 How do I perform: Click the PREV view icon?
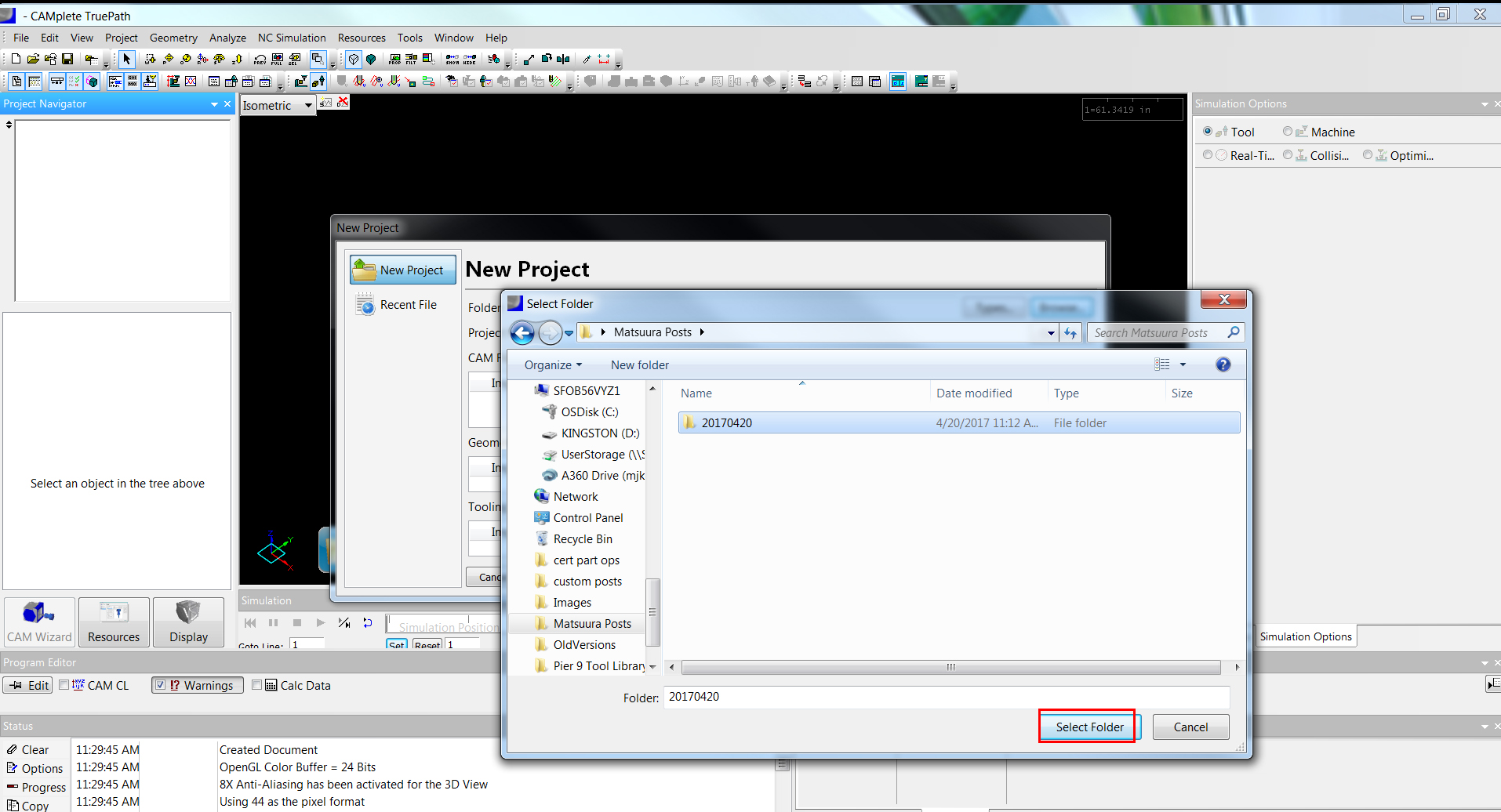260,59
